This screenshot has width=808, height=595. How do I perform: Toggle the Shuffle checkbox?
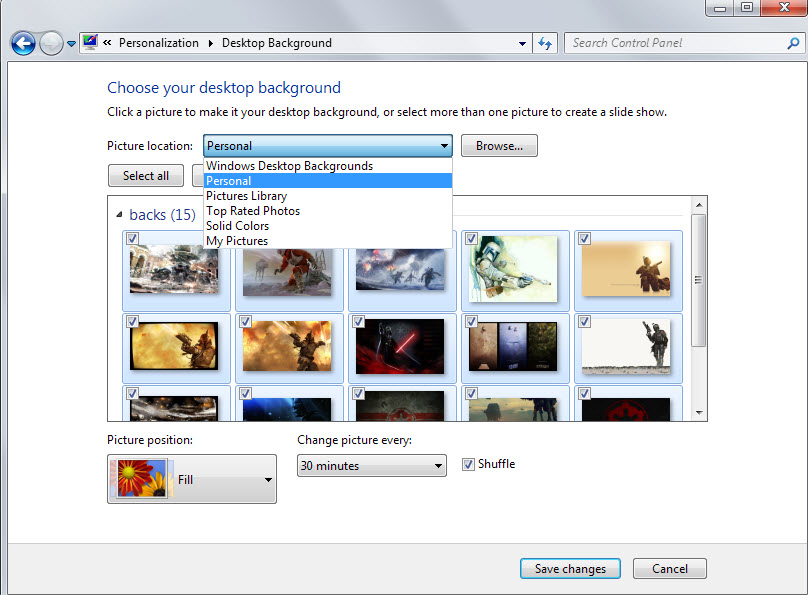click(x=468, y=464)
